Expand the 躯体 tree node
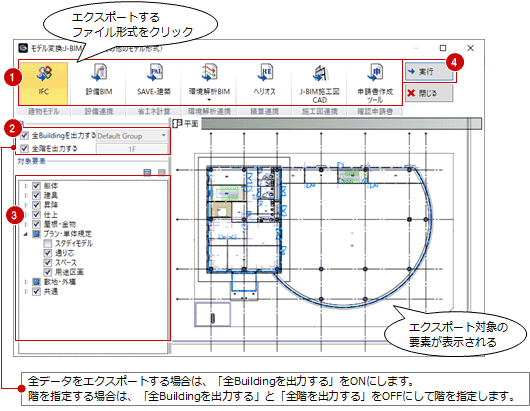This screenshot has height=411, width=530. [x=26, y=186]
